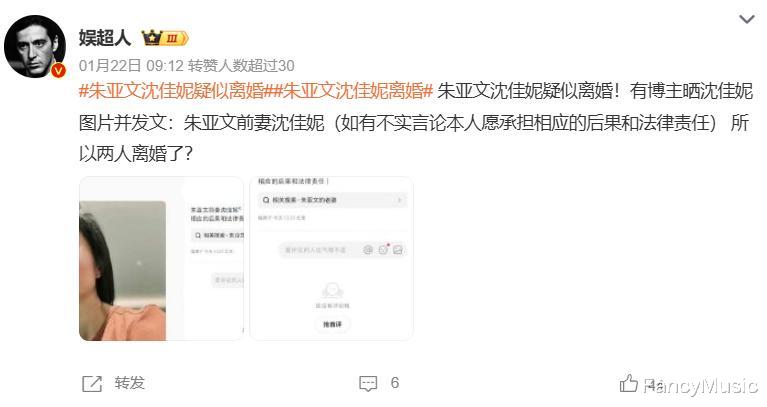The width and height of the screenshot is (767, 407).
Task: Open the second attached screenshot thumbnail
Action: click(331, 259)
